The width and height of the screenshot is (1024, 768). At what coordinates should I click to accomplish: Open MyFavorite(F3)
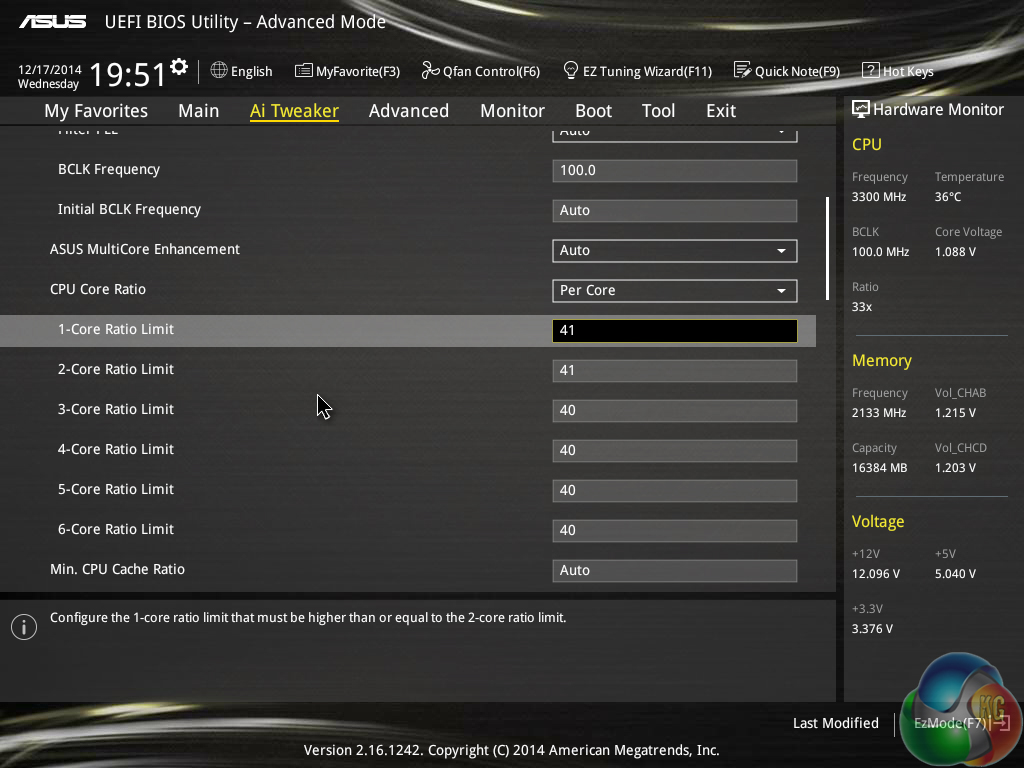347,71
